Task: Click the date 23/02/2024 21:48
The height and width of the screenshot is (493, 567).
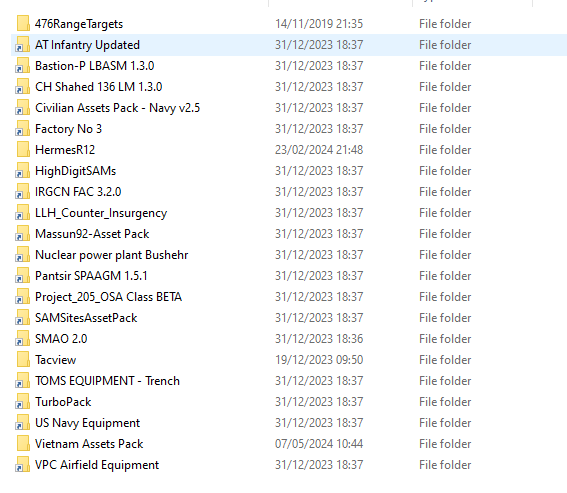Action: coord(319,150)
